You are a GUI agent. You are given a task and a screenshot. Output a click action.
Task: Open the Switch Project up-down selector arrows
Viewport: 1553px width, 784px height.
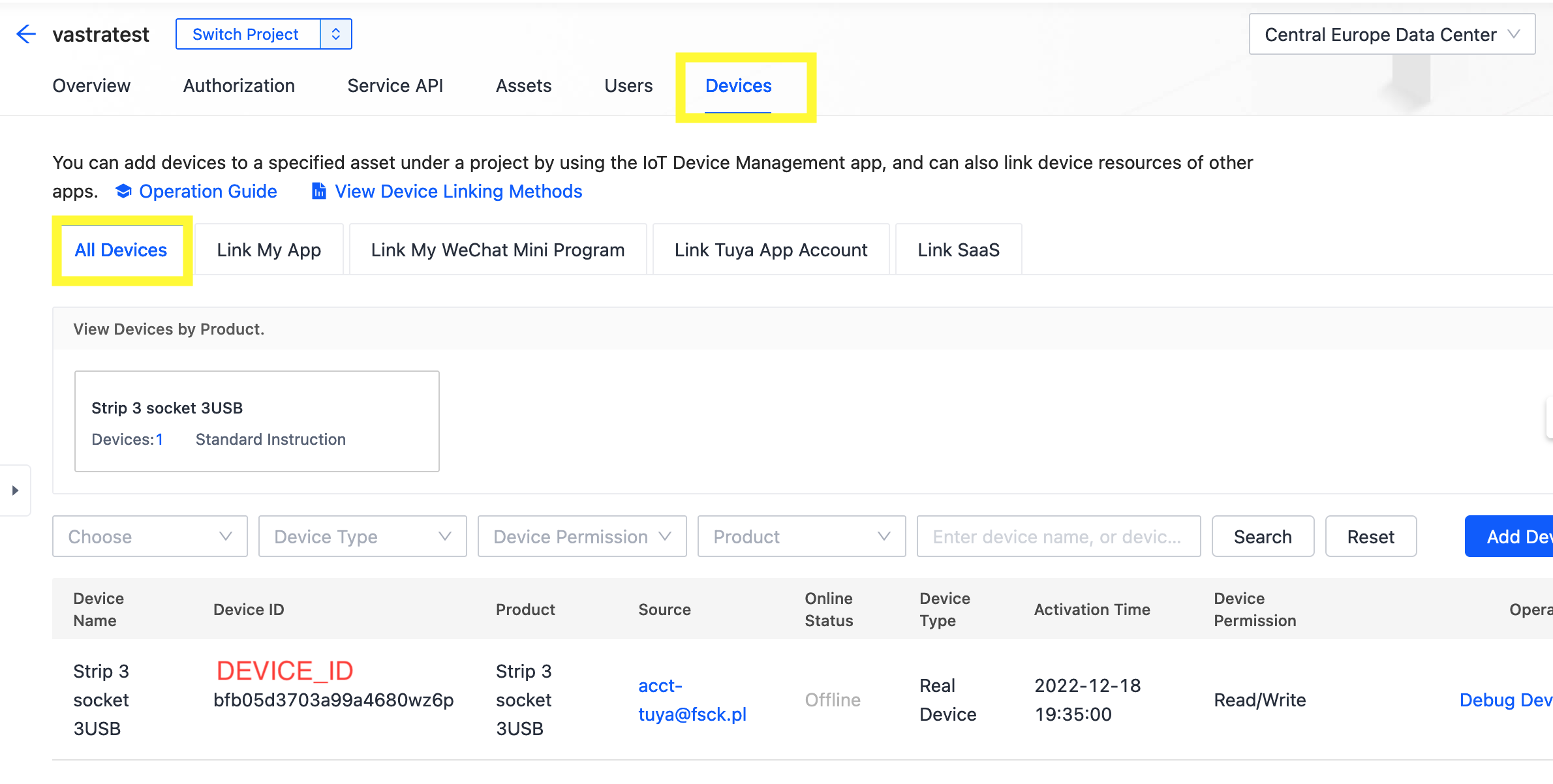coord(336,34)
